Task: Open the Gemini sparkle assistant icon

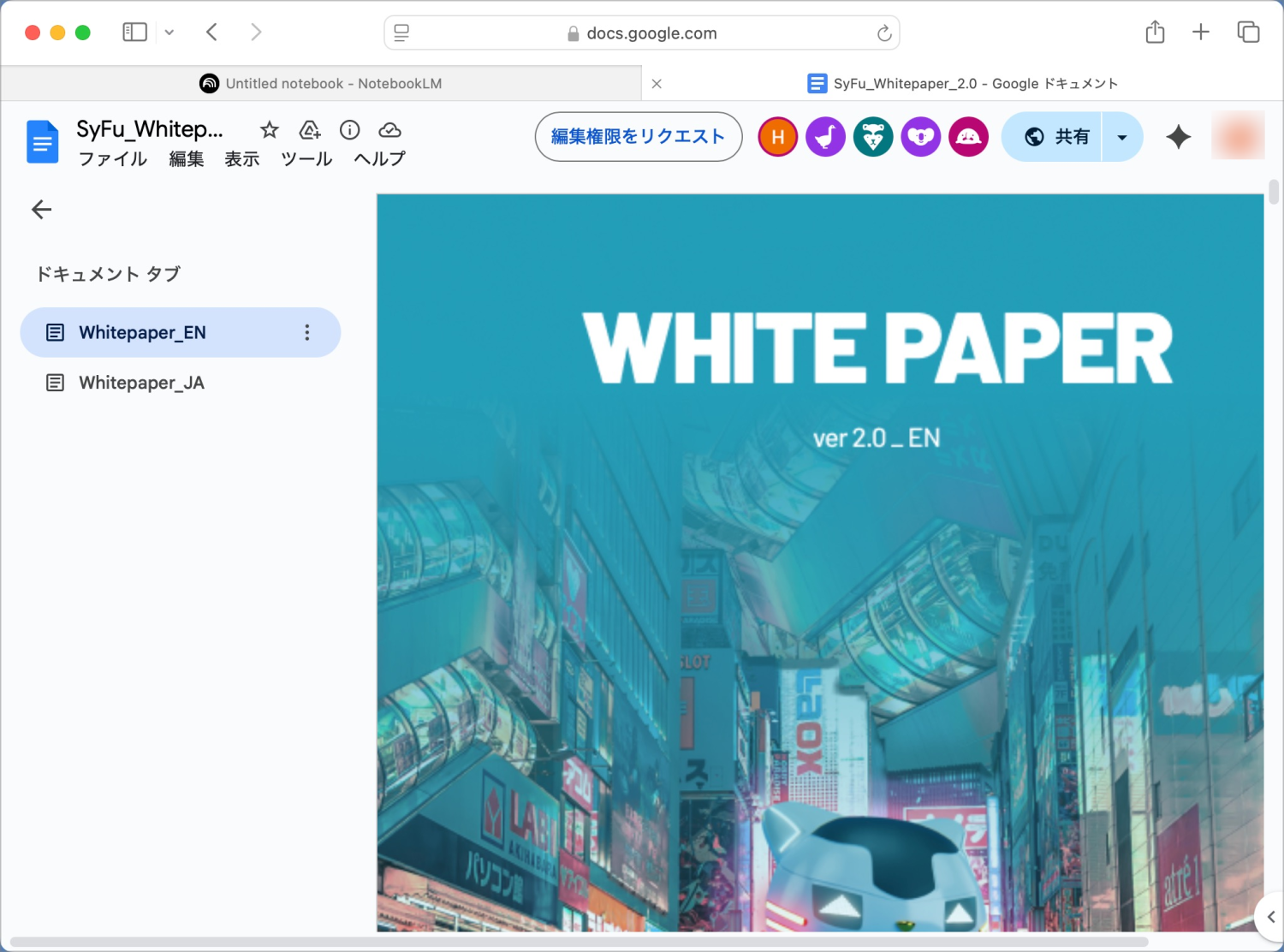Action: tap(1178, 137)
